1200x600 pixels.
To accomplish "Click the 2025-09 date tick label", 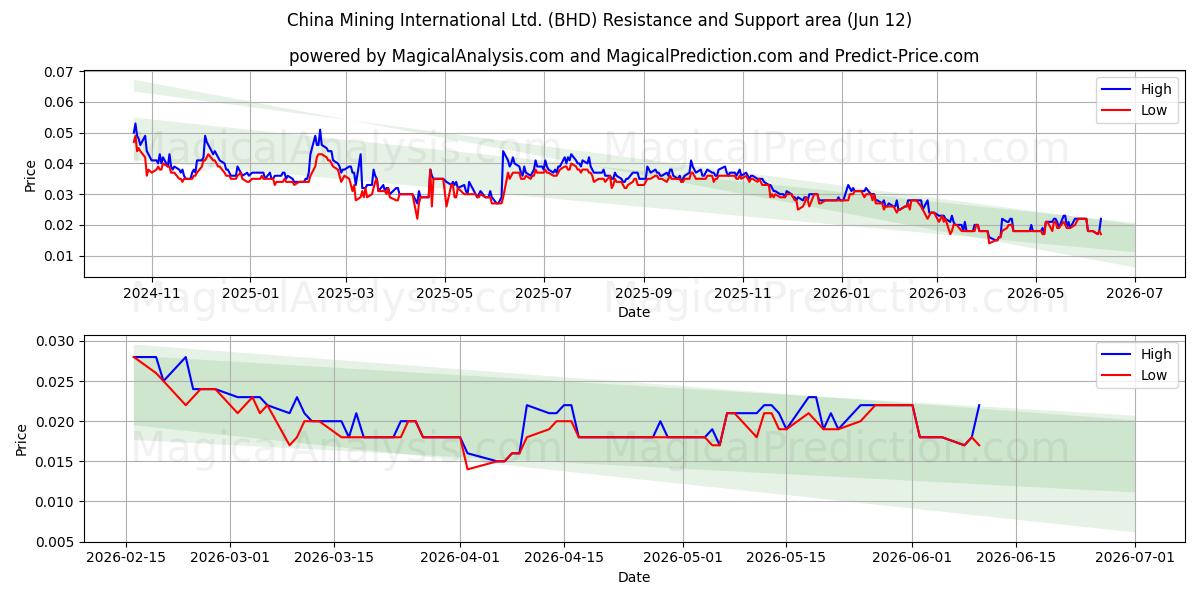I will 643,294.
